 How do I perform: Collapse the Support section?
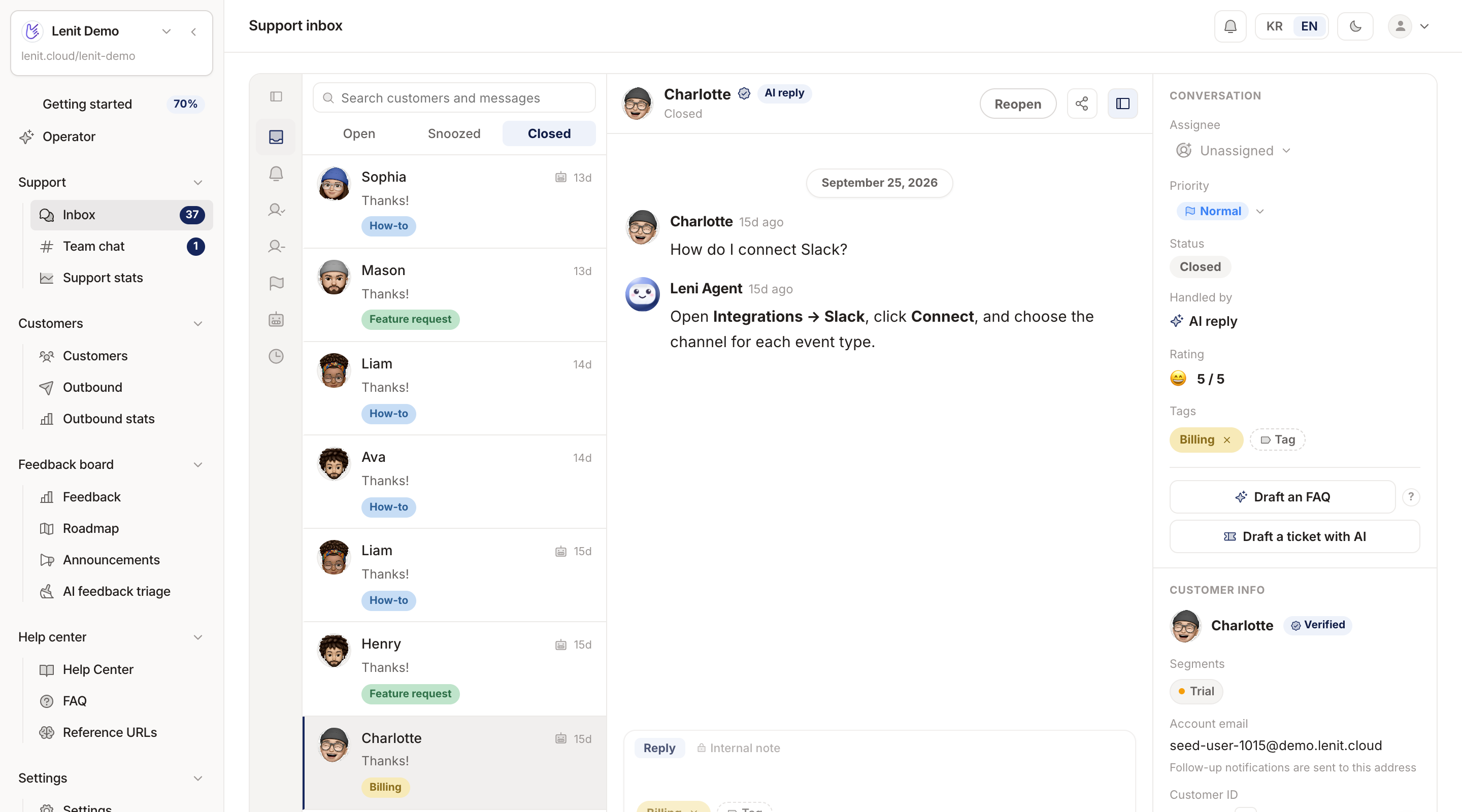tap(197, 183)
